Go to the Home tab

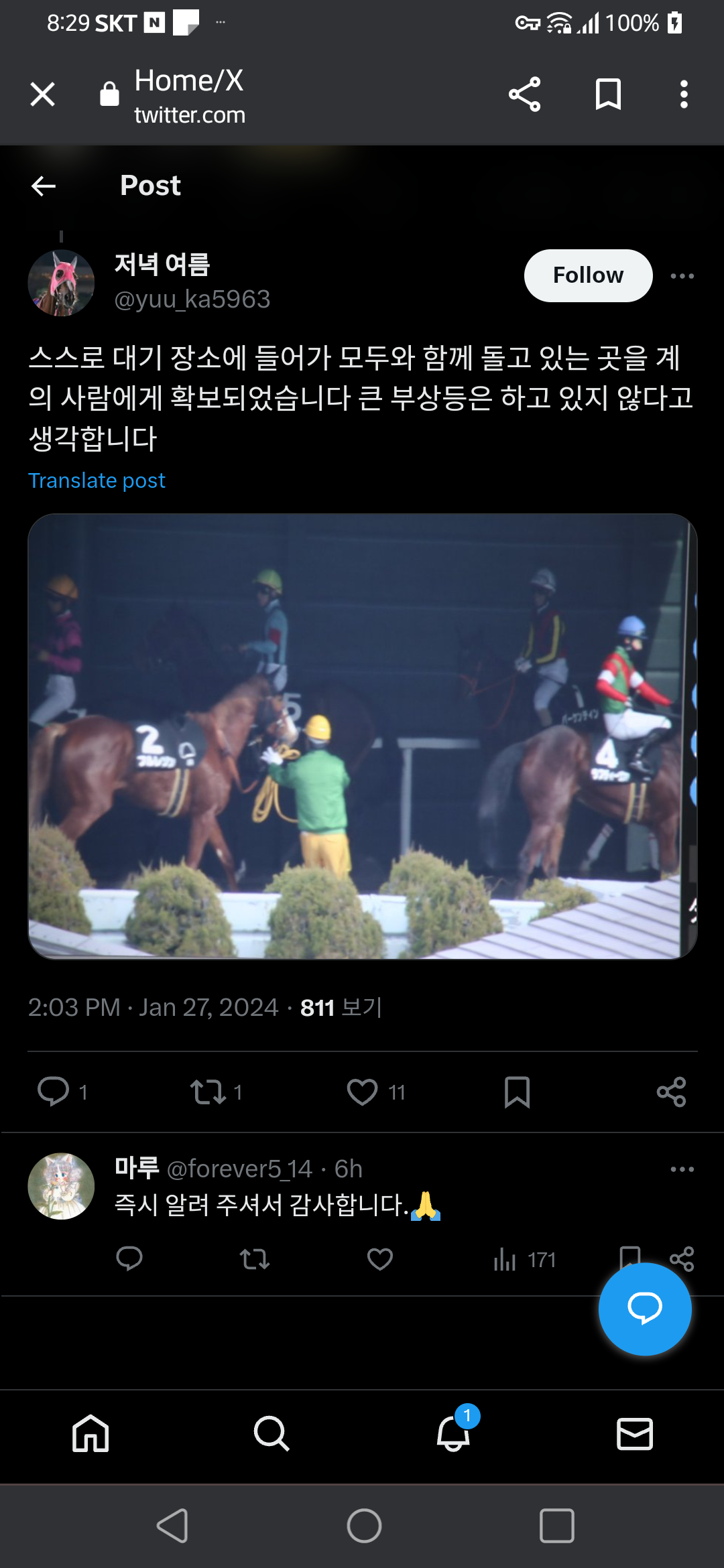coord(90,1433)
